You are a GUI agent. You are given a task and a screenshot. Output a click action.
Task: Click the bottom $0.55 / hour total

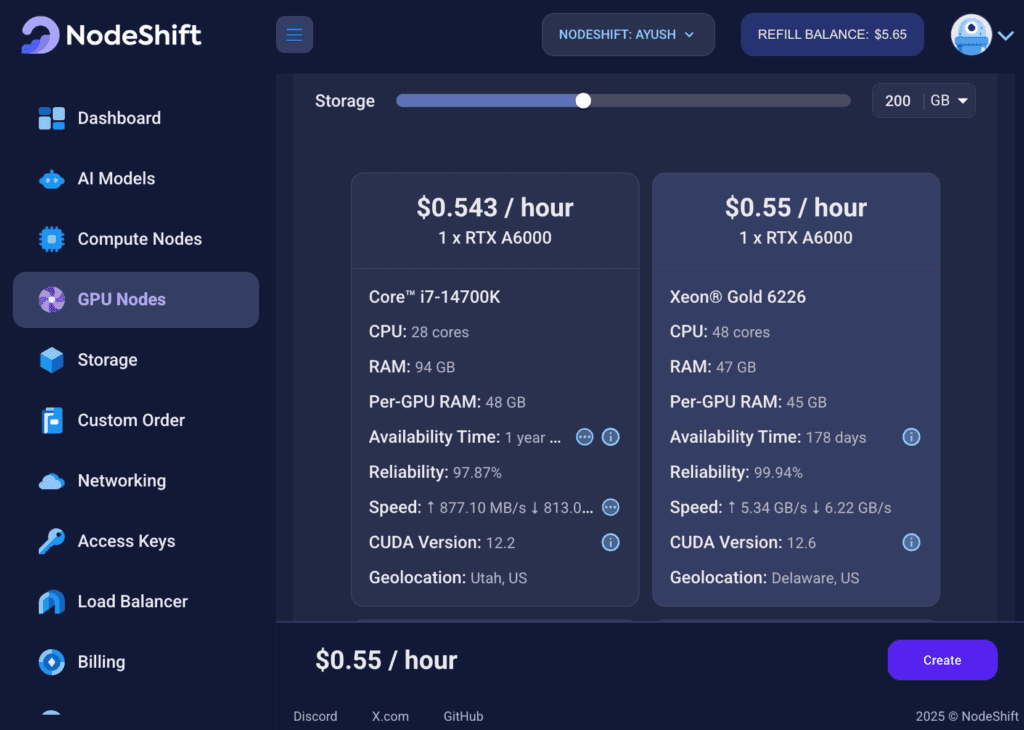pos(386,660)
